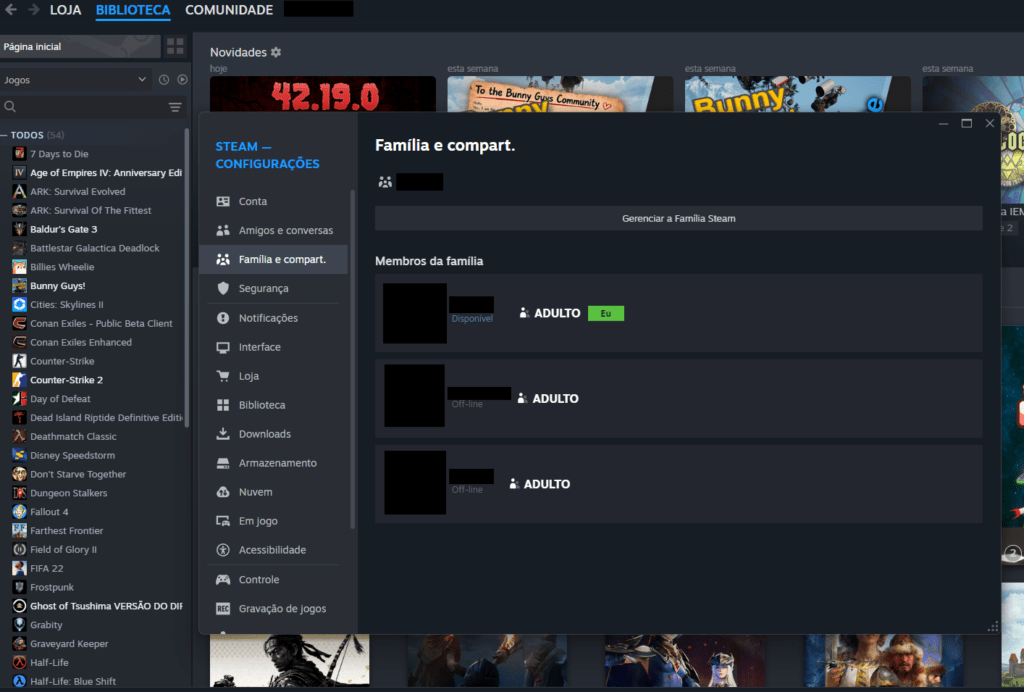1024x692 pixels.
Task: Click the recent activity clock icon
Action: [x=164, y=80]
